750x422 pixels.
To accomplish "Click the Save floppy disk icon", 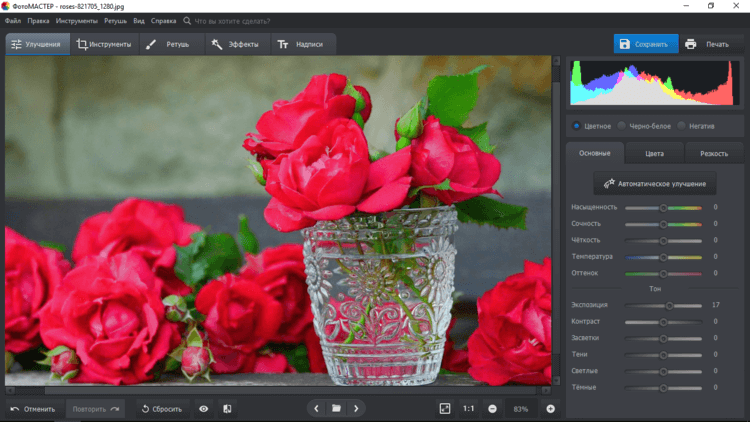I will (x=625, y=44).
